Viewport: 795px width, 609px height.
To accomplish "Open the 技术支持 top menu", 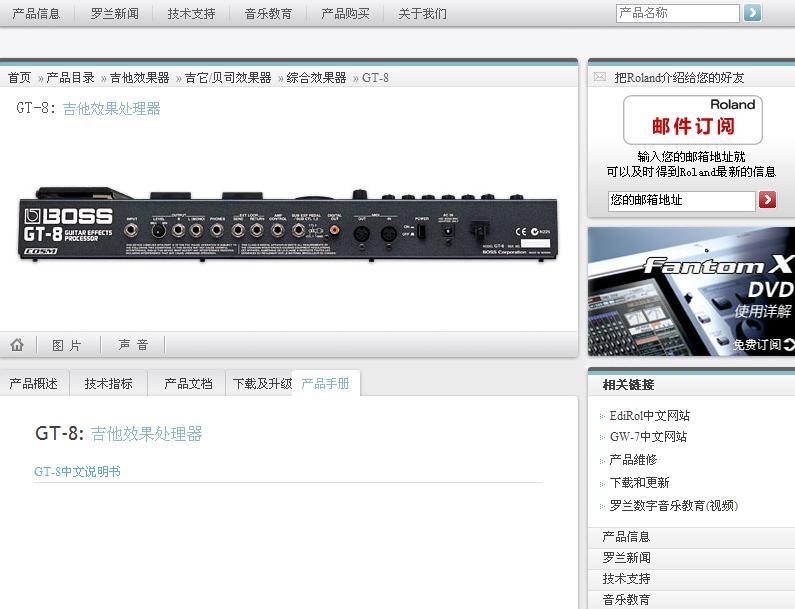I will [x=192, y=14].
